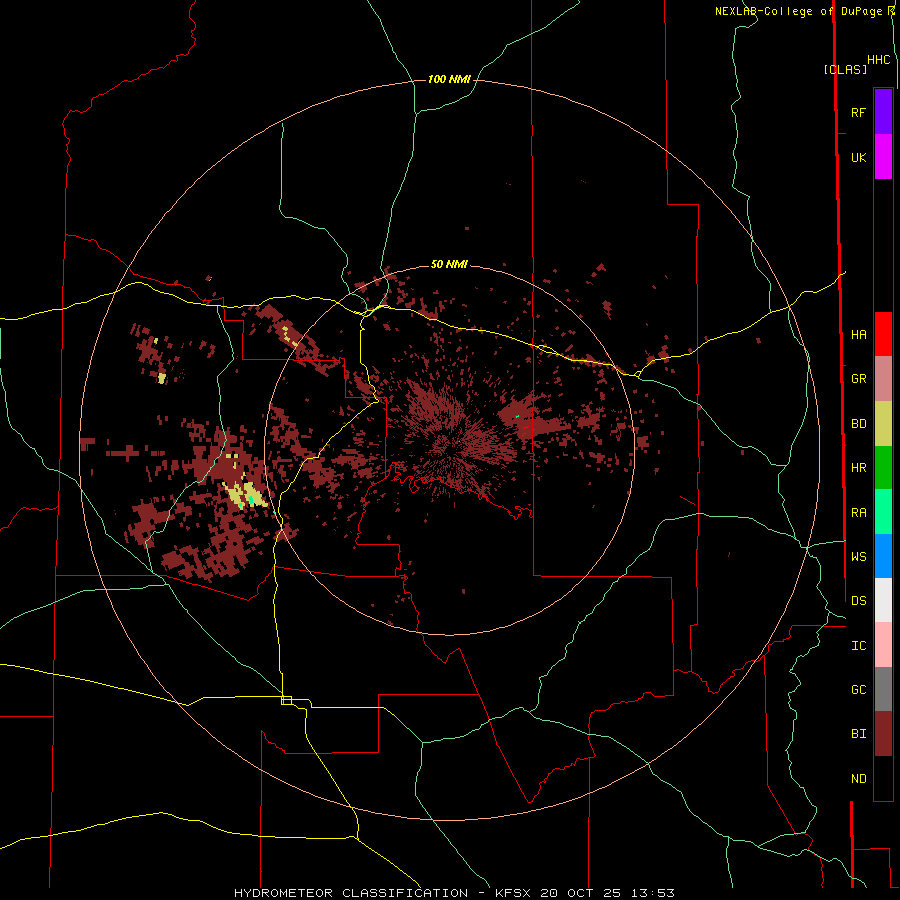This screenshot has height=900, width=900.
Task: Click the GC legend label
Action: [858, 690]
